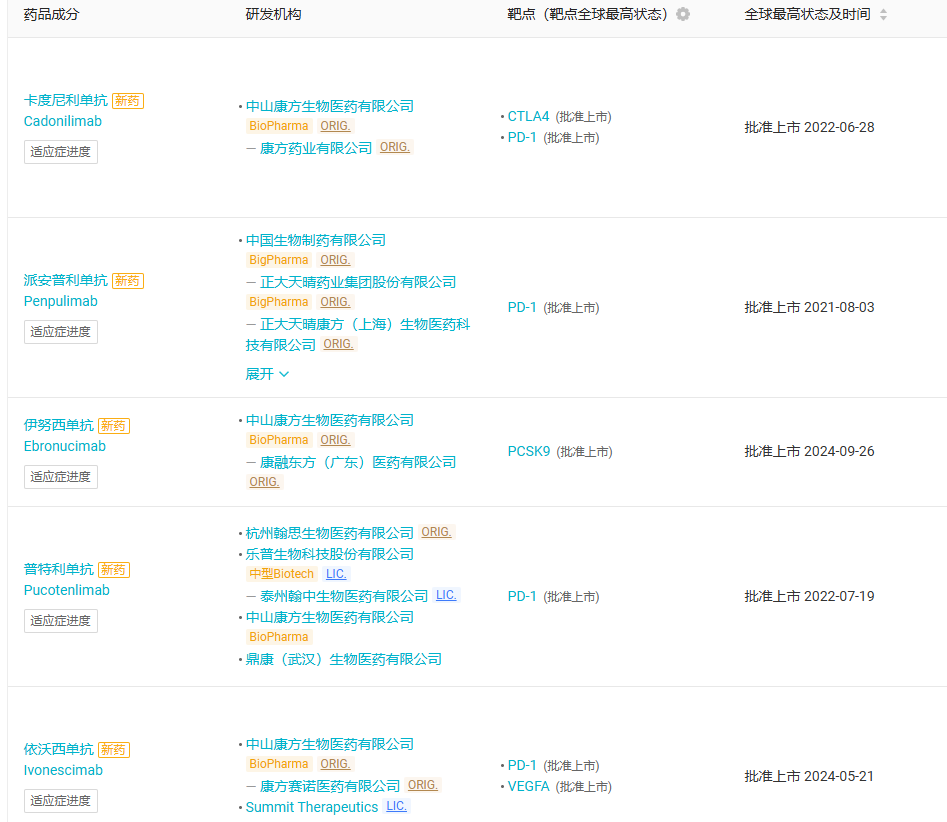Click 适应症进度 button for Ebronucimab
The width and height of the screenshot is (947, 822).
pos(60,477)
